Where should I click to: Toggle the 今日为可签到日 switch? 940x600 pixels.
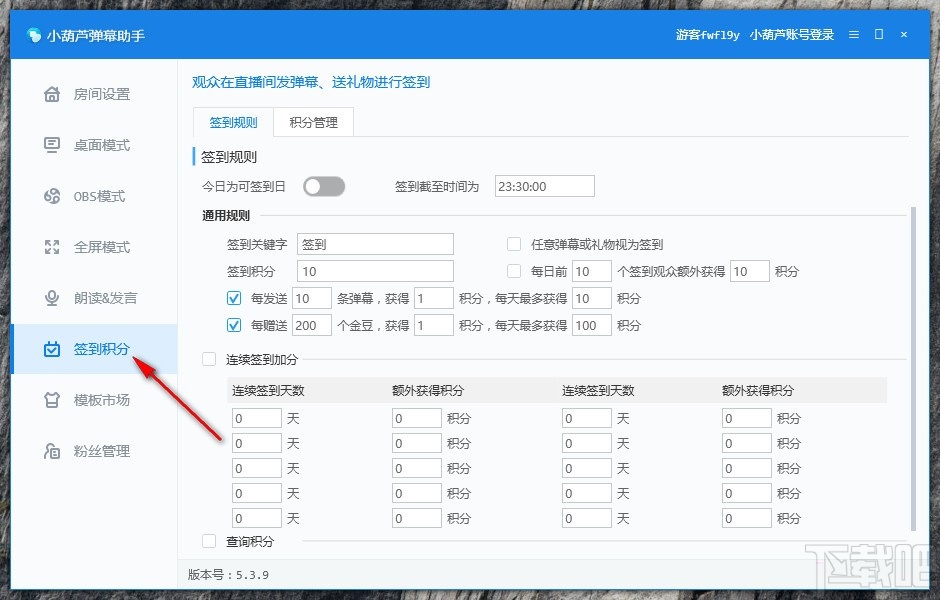click(324, 186)
